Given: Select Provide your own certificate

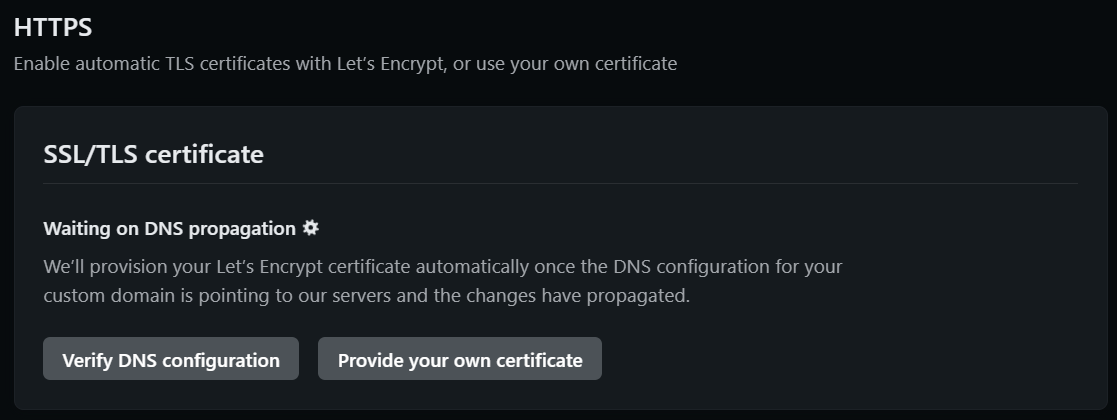Looking at the screenshot, I should coord(459,359).
